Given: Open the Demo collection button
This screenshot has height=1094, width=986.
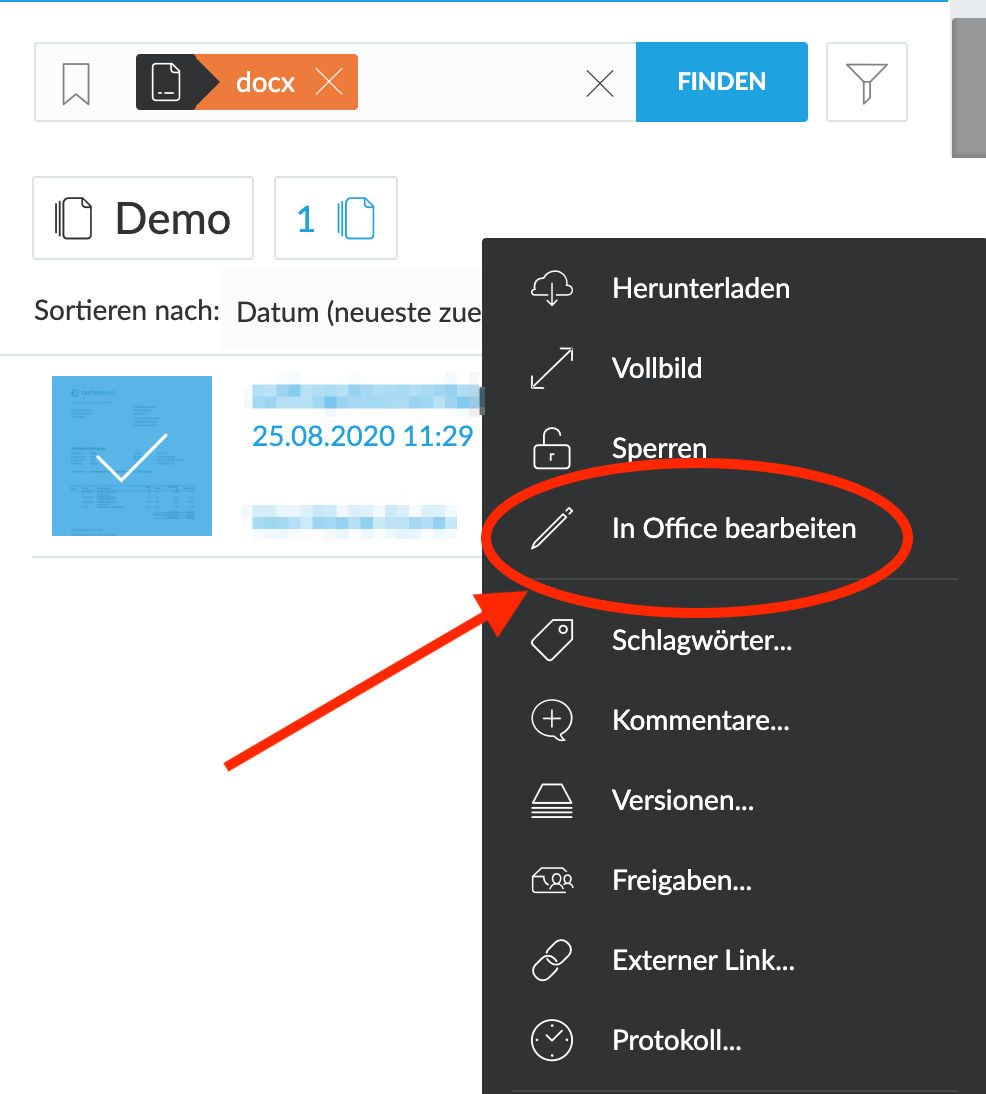Looking at the screenshot, I should click(143, 218).
